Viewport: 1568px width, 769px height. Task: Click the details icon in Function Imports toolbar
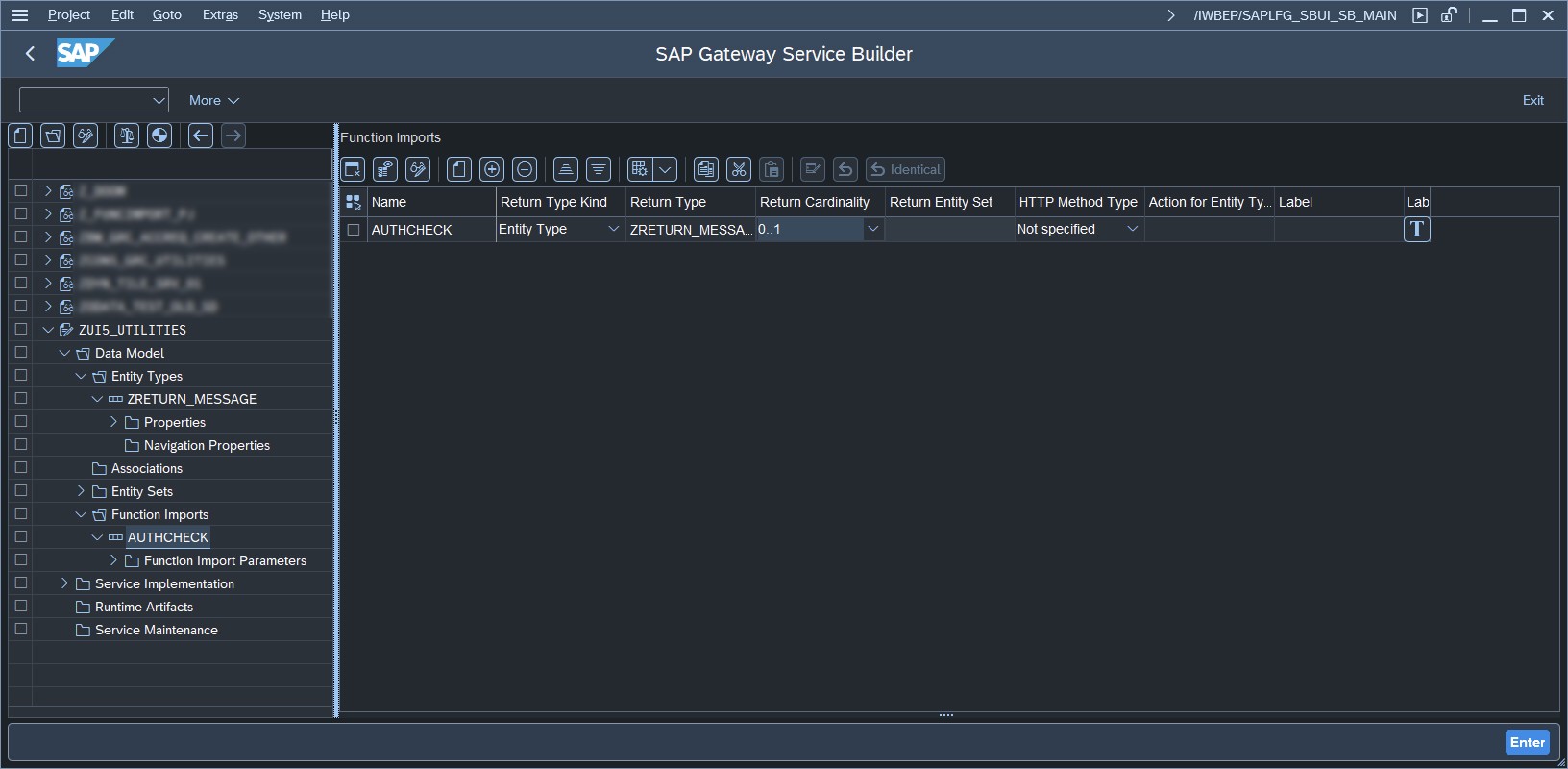pos(385,170)
